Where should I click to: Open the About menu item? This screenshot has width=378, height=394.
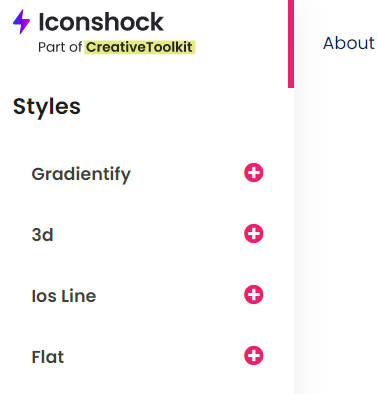pyautogui.click(x=349, y=43)
